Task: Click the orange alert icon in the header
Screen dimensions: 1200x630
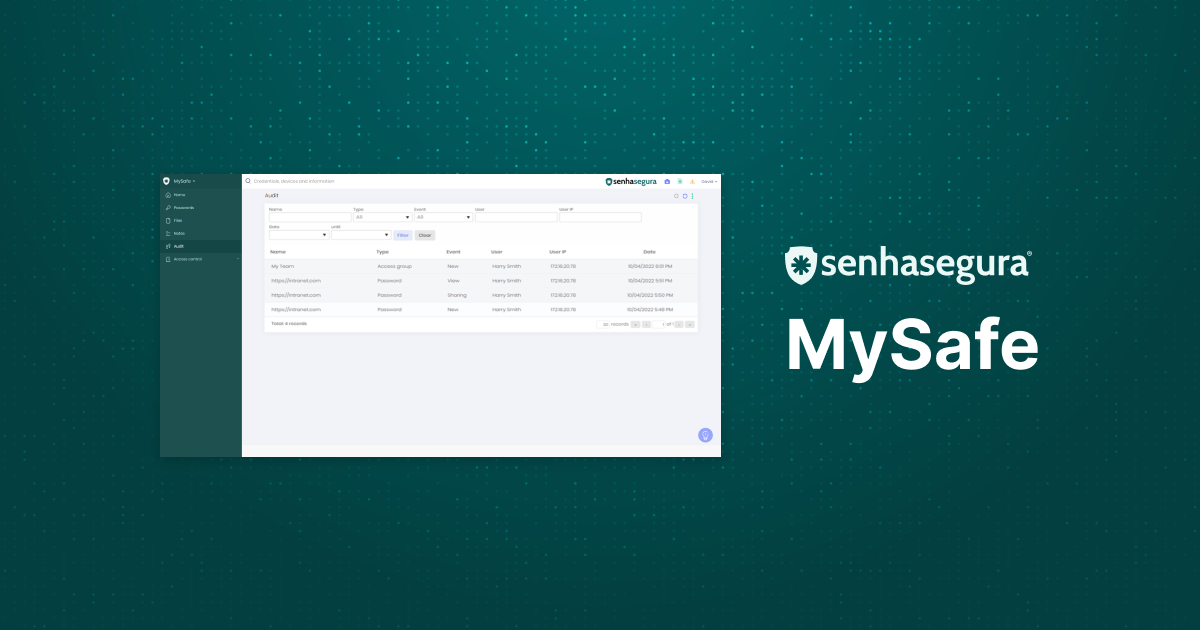Action: 693,181
